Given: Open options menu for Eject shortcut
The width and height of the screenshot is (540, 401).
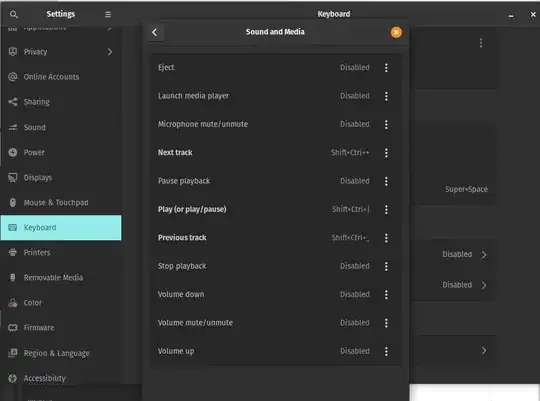Looking at the screenshot, I should tap(386, 68).
